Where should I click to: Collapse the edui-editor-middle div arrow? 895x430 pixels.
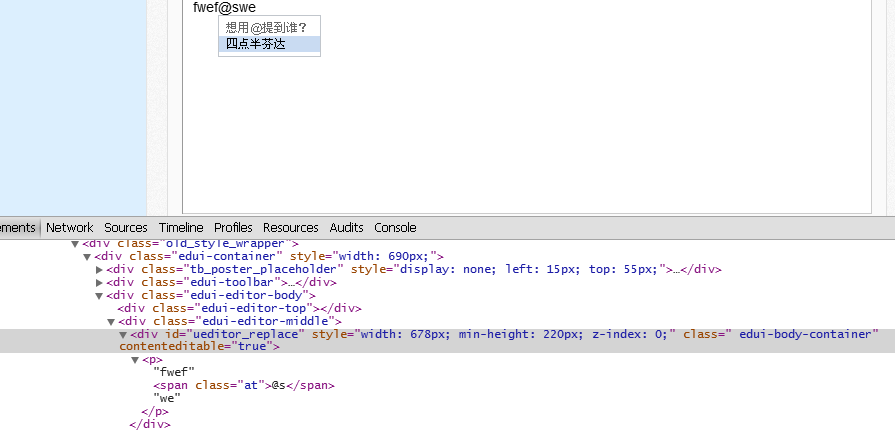[x=111, y=321]
